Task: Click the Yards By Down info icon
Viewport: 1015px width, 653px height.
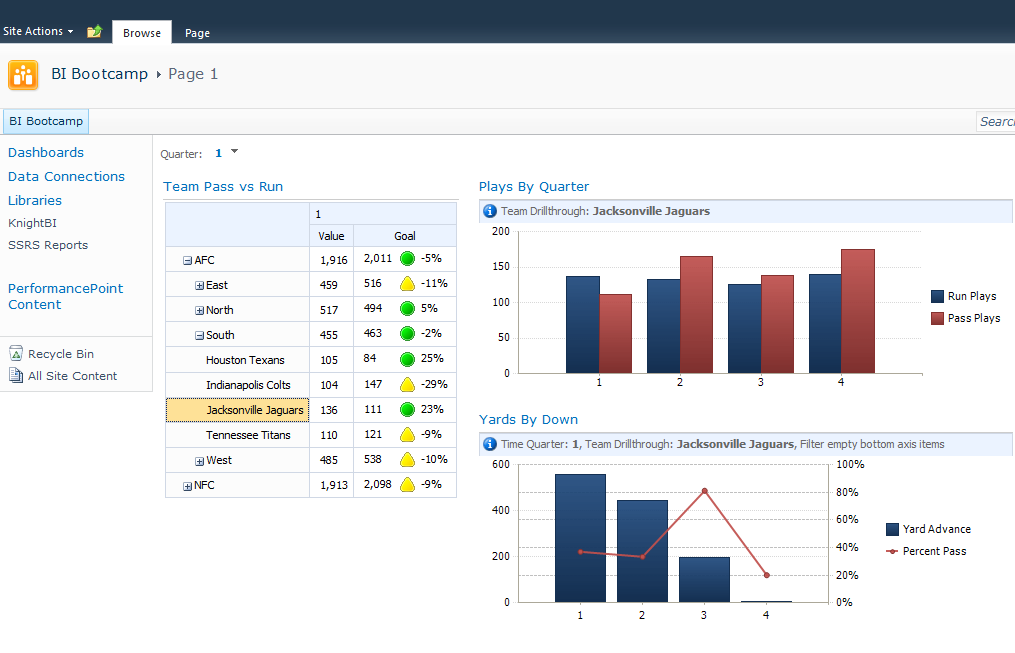Action: (x=490, y=444)
